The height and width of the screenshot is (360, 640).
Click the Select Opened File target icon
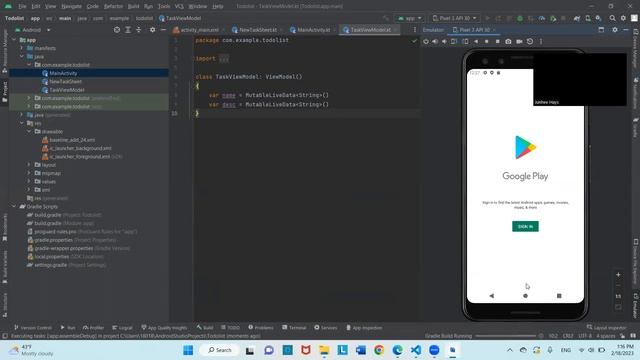point(117,30)
